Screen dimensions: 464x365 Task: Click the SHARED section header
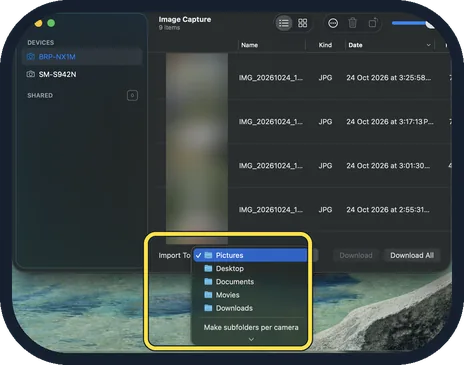[x=40, y=96]
